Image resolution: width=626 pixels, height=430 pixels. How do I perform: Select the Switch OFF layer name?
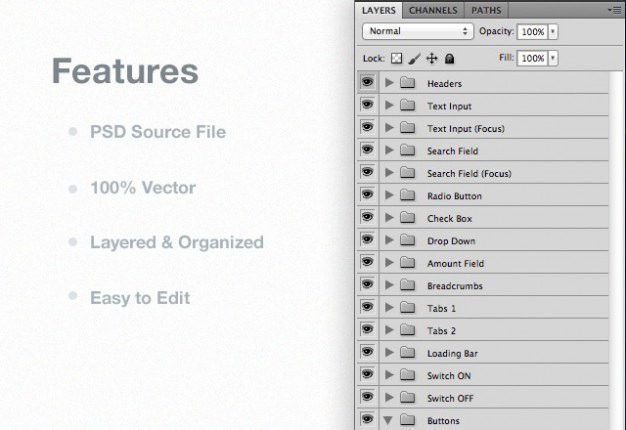(450, 398)
